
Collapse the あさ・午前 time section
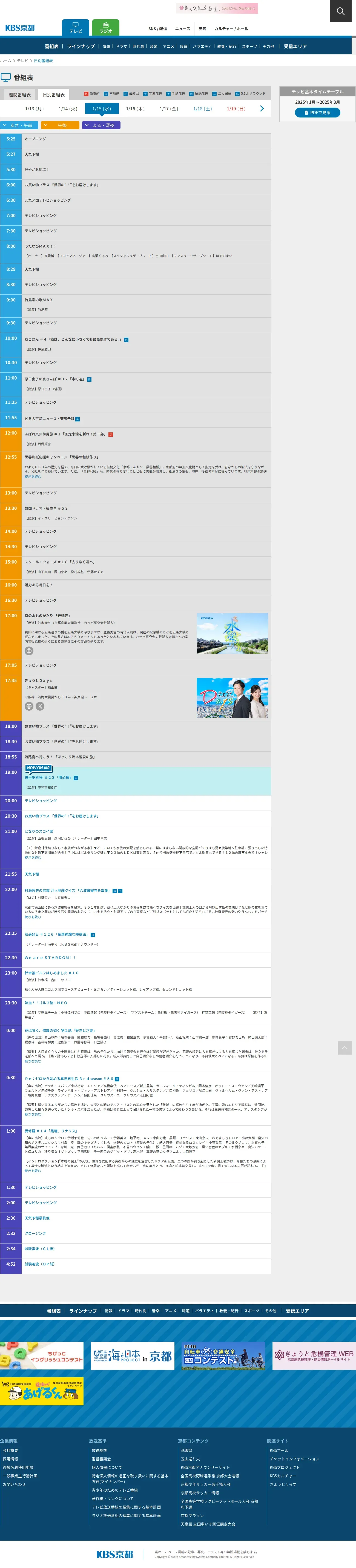(19, 125)
